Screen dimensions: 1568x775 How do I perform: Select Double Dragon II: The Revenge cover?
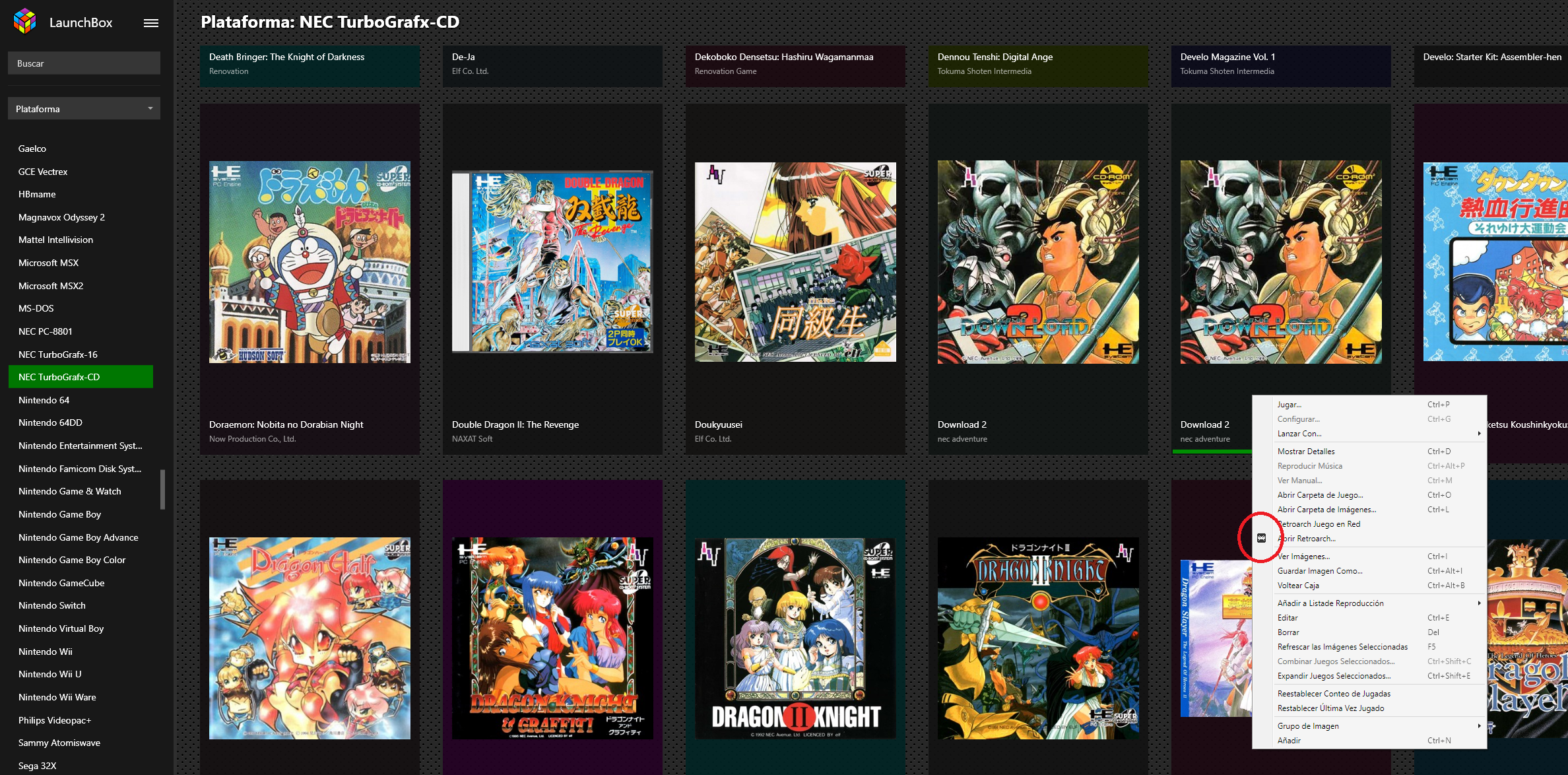(x=552, y=262)
